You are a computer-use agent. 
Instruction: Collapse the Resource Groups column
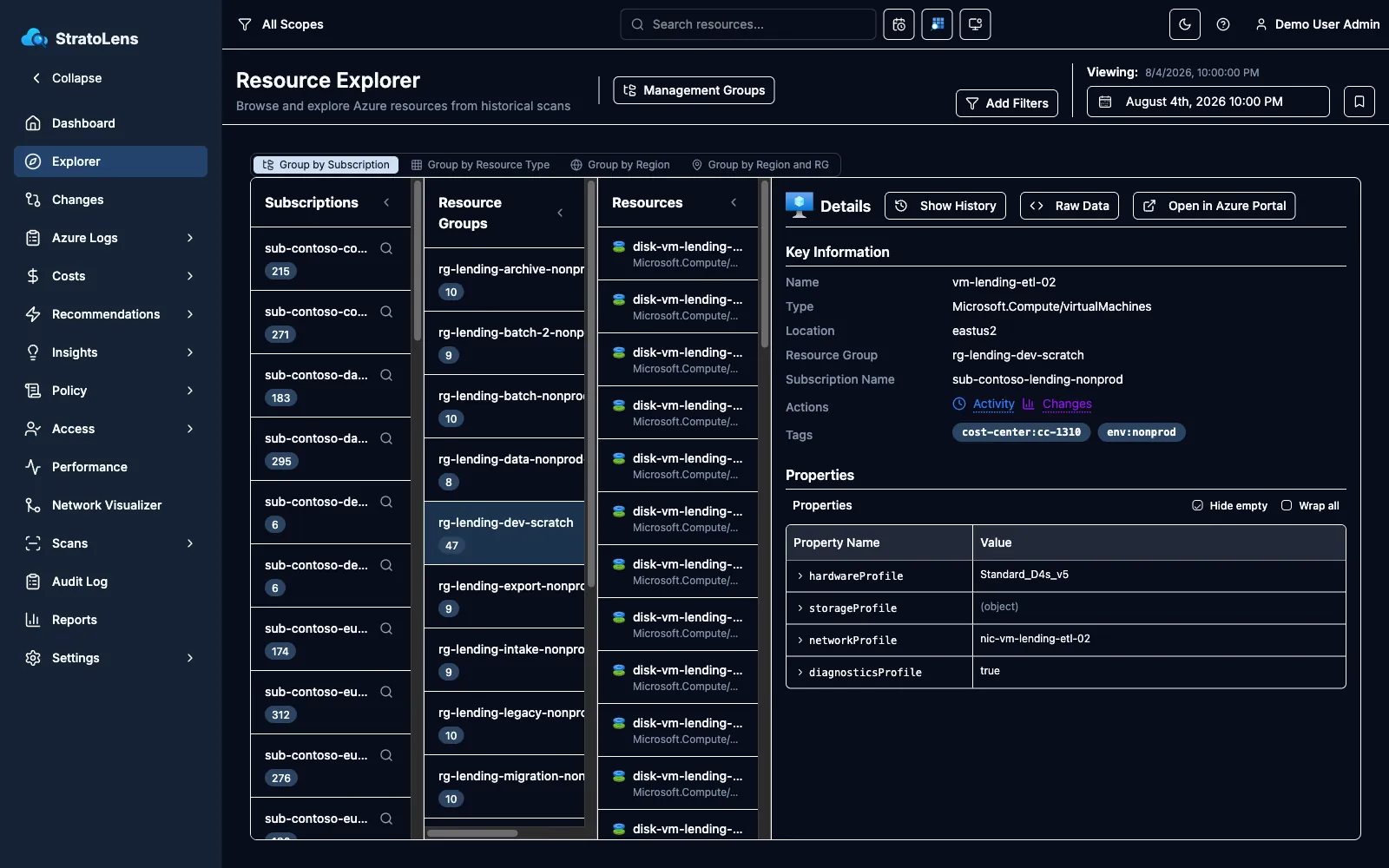point(560,213)
